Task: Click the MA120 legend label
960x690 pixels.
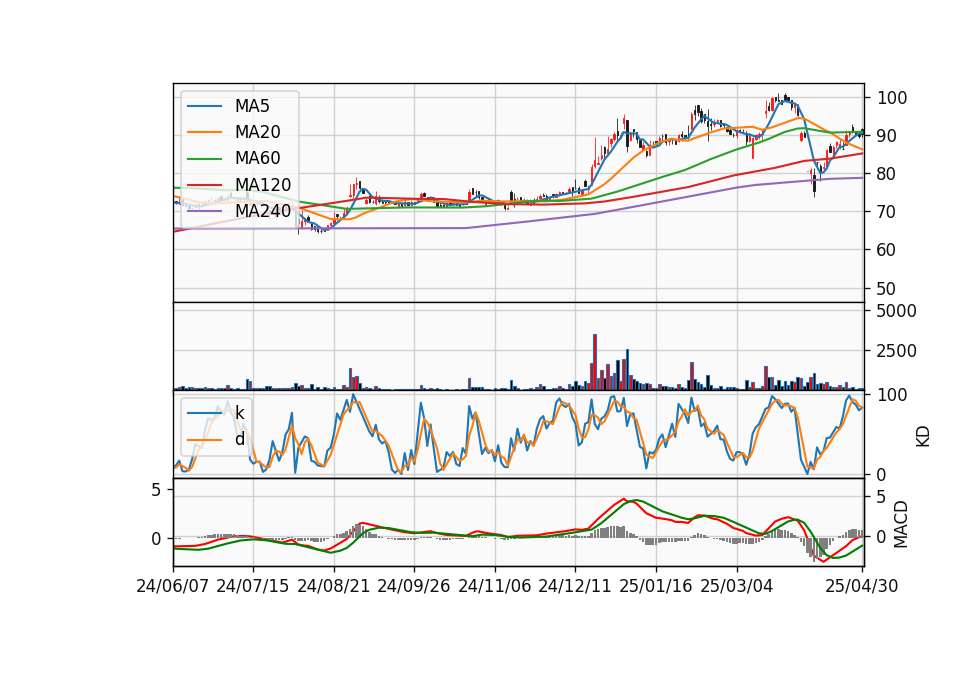Action: 263,185
